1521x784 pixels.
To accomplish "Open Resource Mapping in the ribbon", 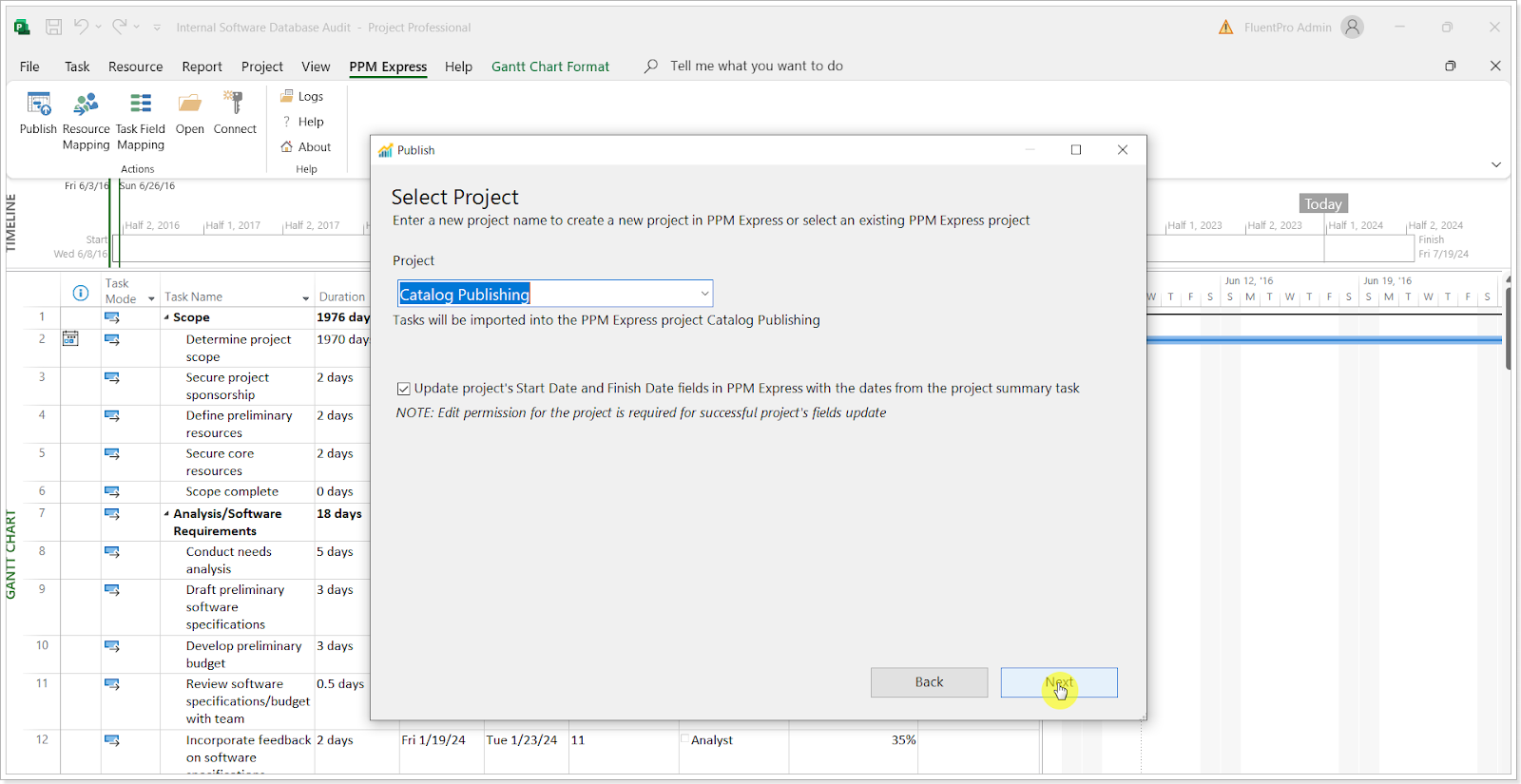I will pos(86,121).
